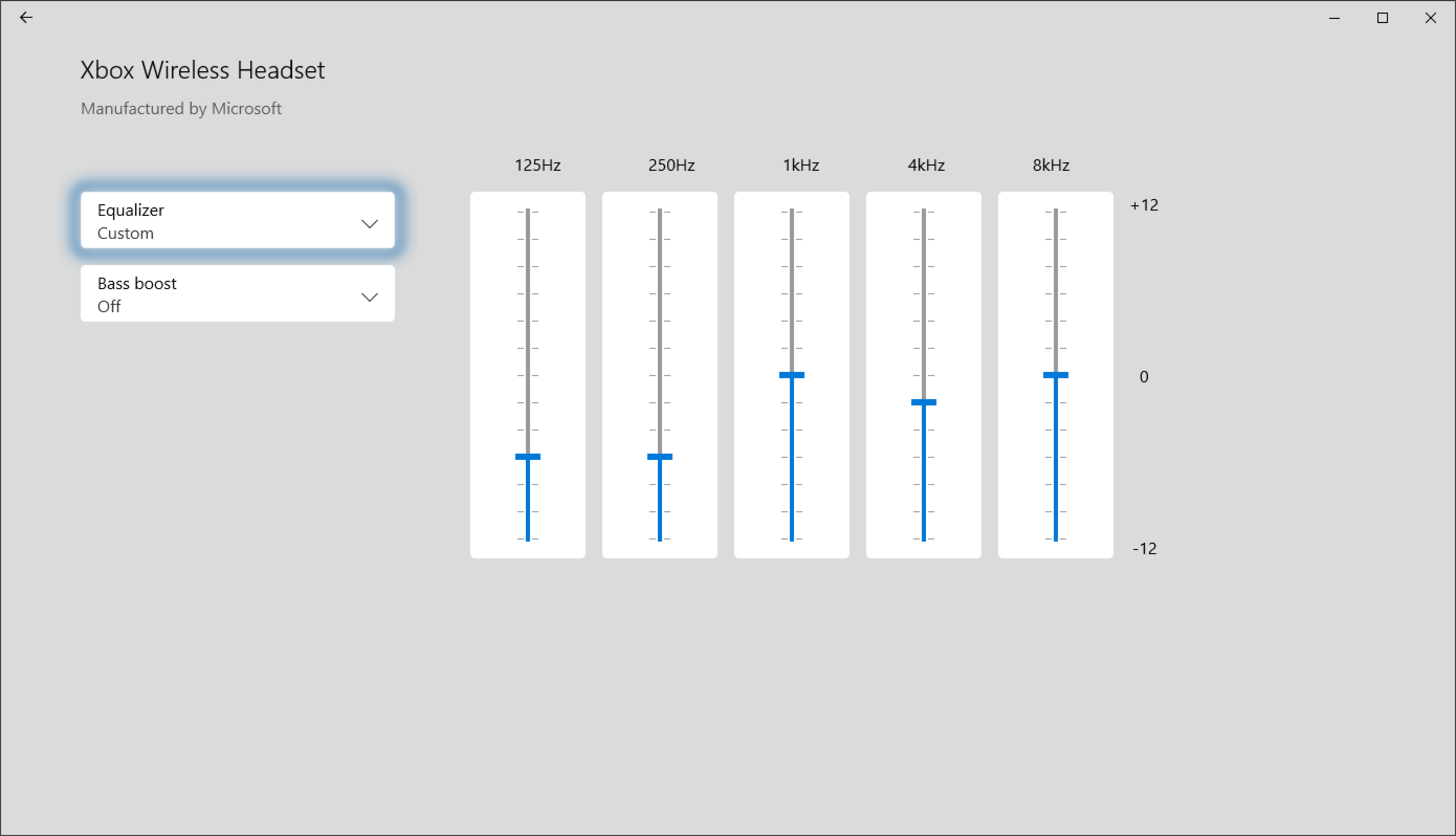Screen dimensions: 1456x836
Task: Expand the Bass boost dropdown menu
Action: (x=368, y=294)
